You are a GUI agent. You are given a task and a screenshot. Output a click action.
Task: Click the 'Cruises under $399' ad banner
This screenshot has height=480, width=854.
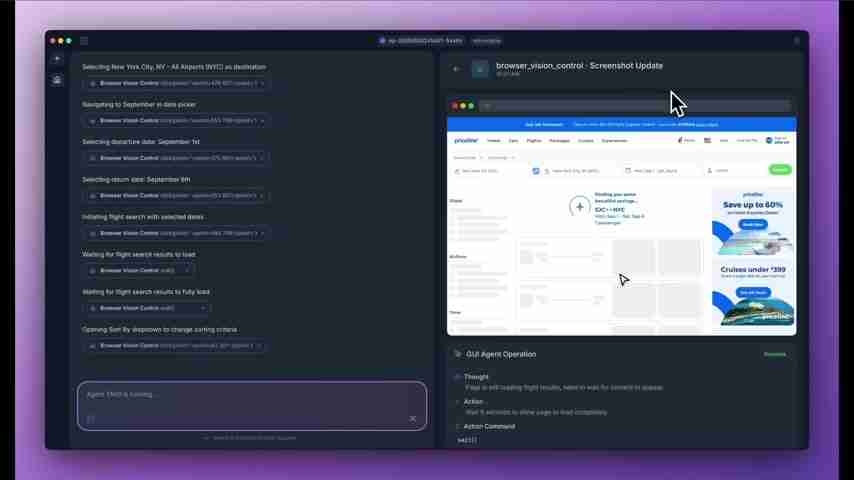[753, 294]
